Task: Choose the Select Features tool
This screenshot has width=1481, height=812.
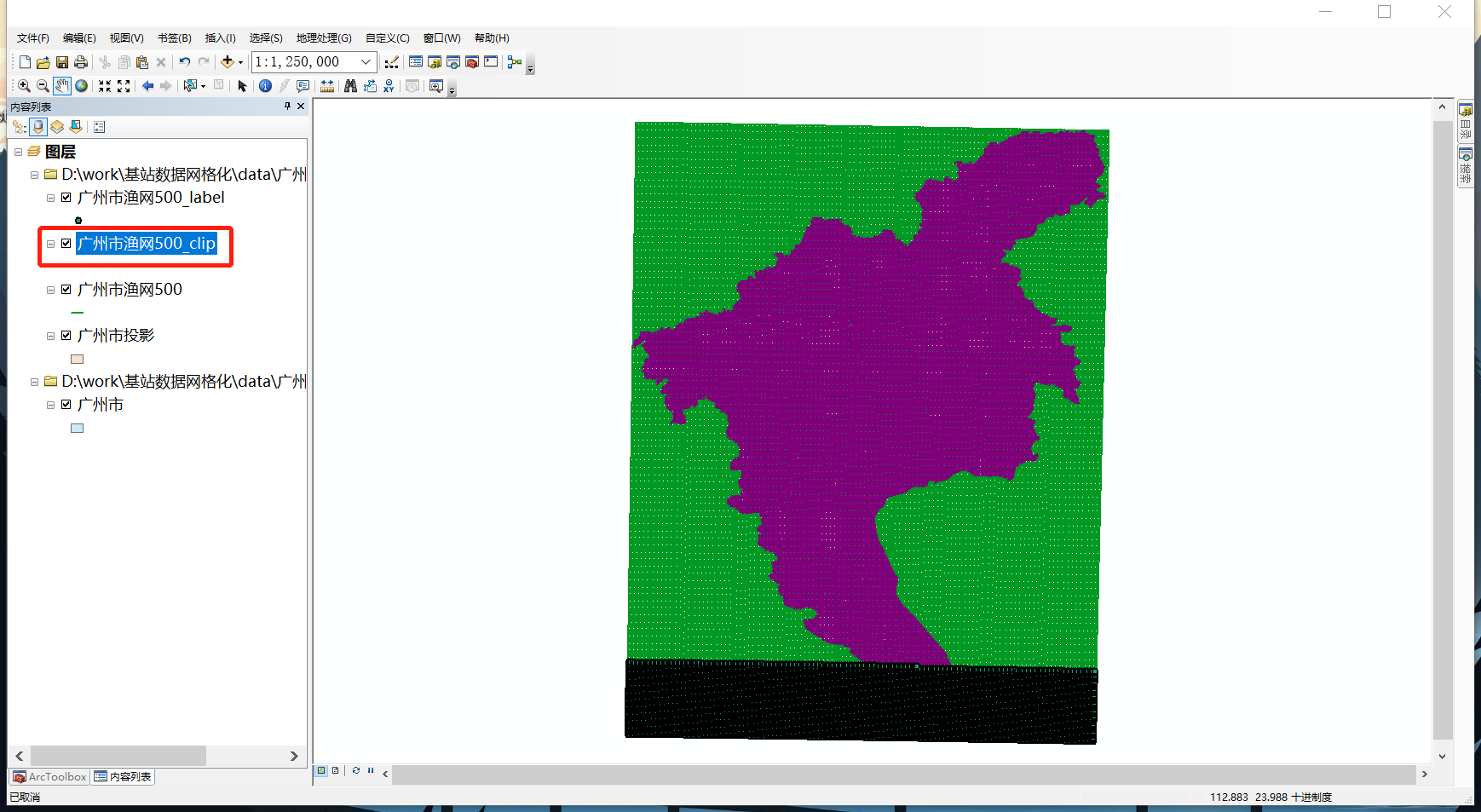Action: coord(190,86)
